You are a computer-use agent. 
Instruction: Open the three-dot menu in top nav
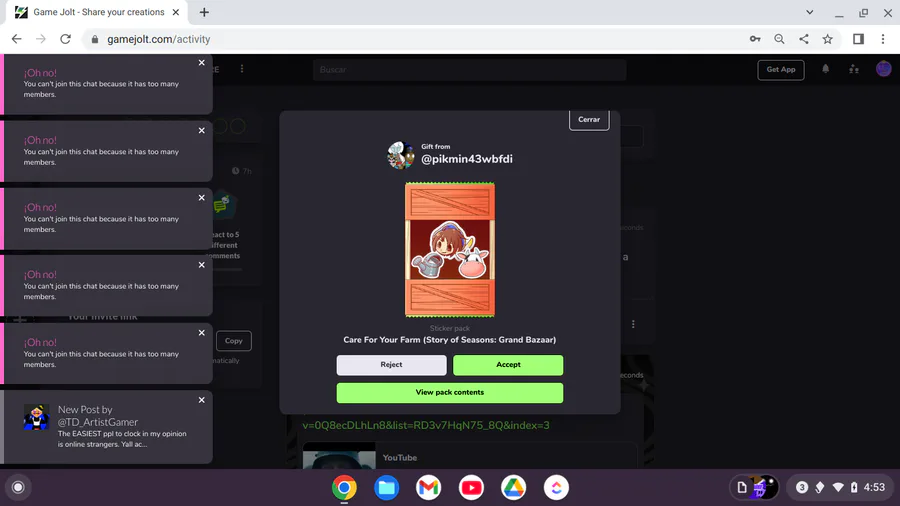point(242,69)
